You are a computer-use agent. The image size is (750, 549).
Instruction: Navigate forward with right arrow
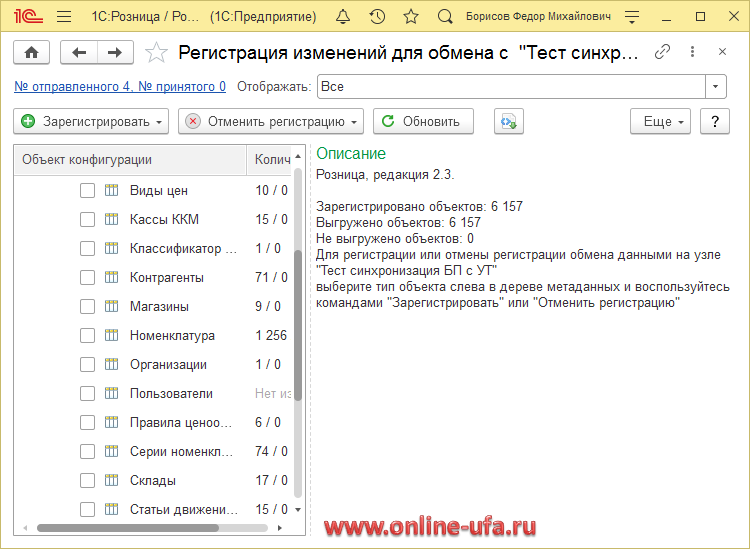tap(115, 52)
